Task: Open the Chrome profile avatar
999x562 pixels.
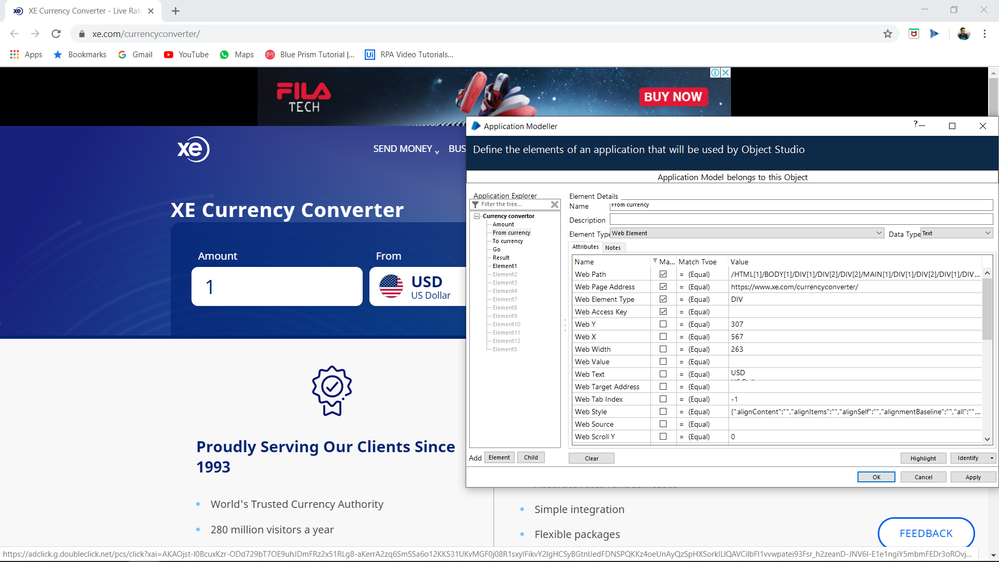Action: (963, 34)
